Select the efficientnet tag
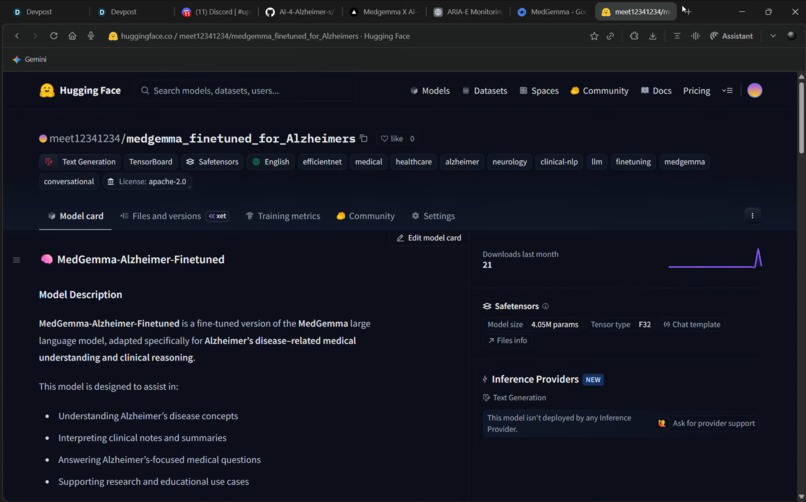Viewport: 806px width, 502px height. pos(322,161)
